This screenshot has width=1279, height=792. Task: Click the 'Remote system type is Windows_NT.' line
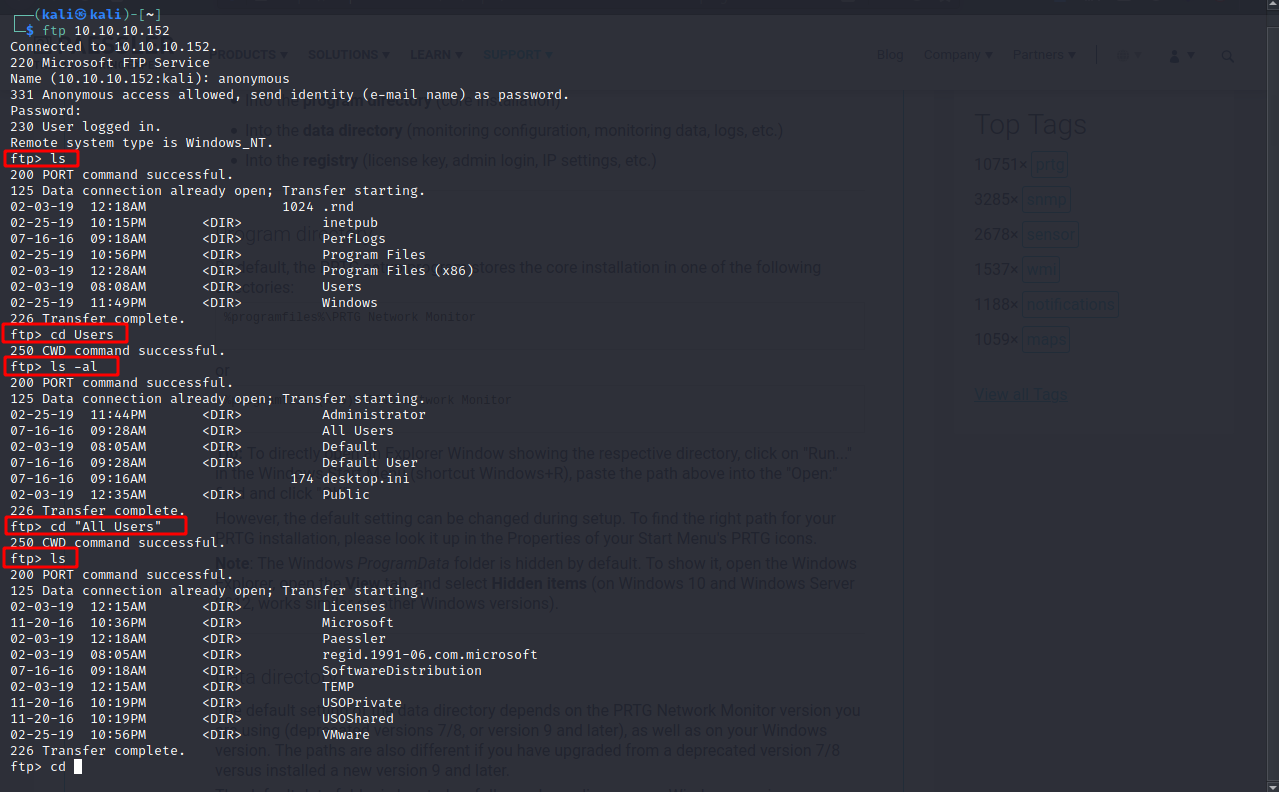pos(142,143)
